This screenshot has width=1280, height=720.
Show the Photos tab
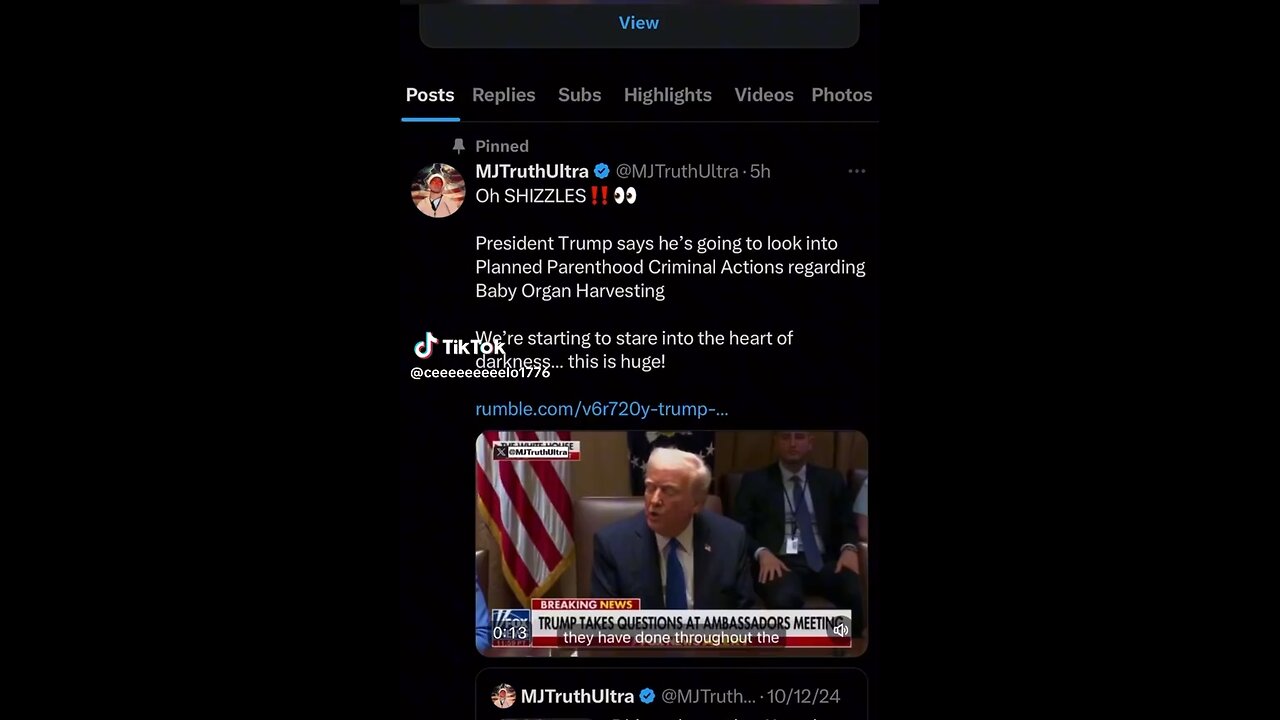[841, 95]
